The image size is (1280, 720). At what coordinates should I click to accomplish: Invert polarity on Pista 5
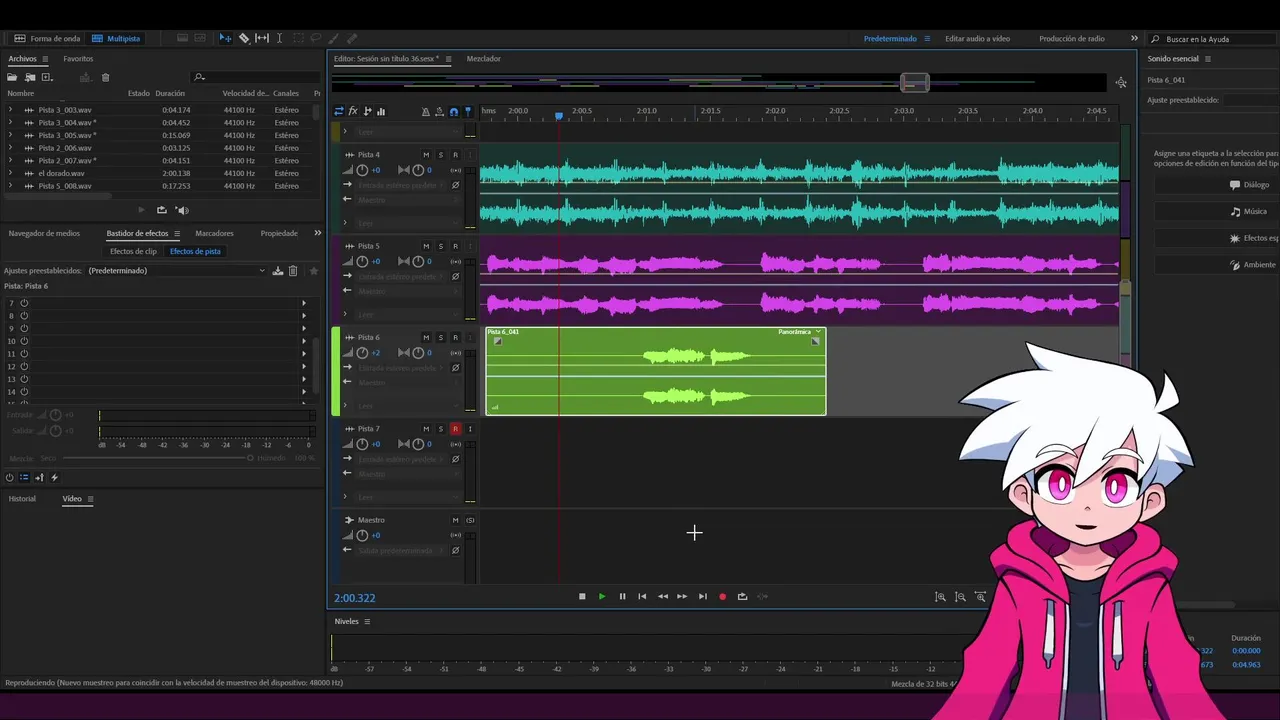coord(455,277)
